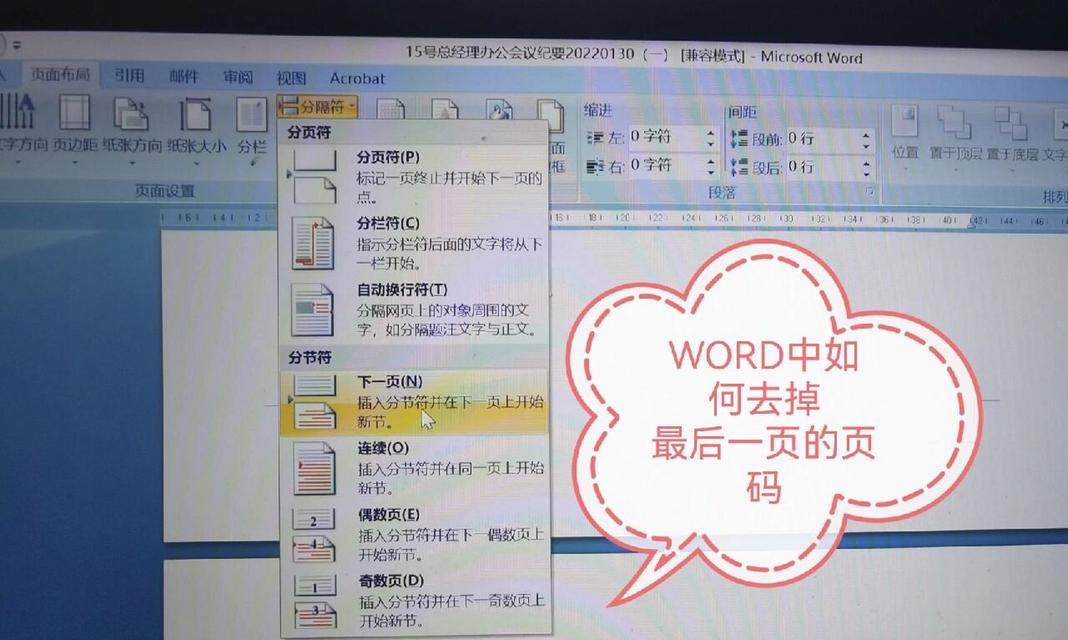Increase right indent 右 with up arrow
The width and height of the screenshot is (1068, 640).
[x=711, y=161]
